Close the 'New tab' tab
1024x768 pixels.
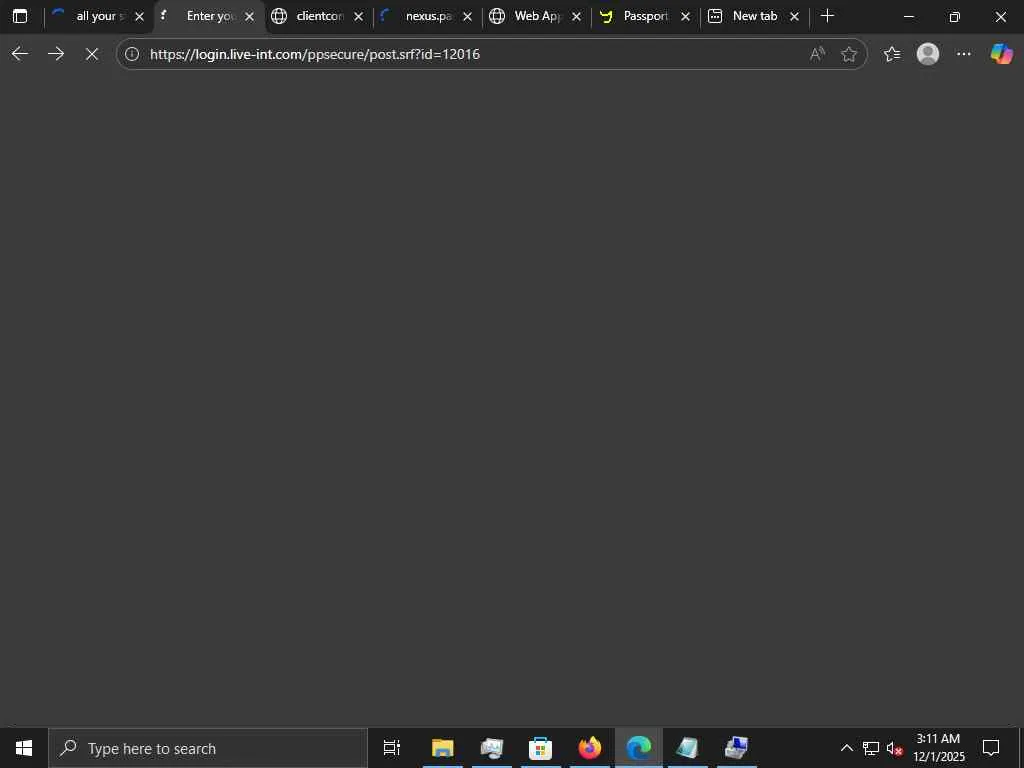(x=794, y=17)
